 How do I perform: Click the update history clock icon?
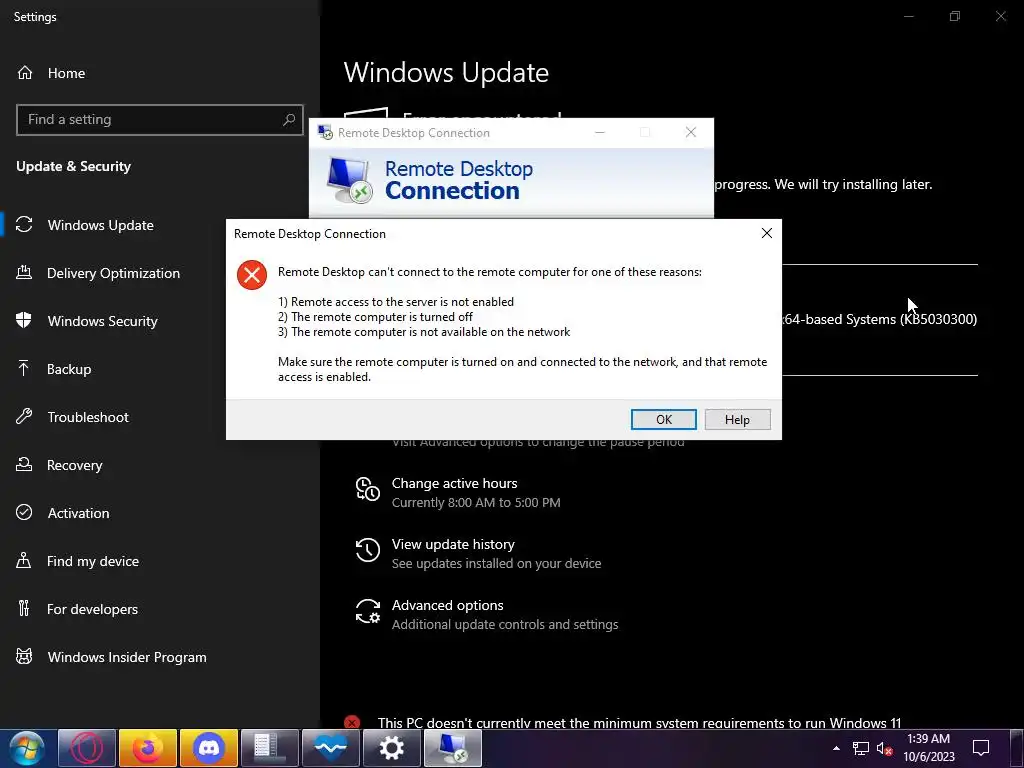click(x=368, y=550)
